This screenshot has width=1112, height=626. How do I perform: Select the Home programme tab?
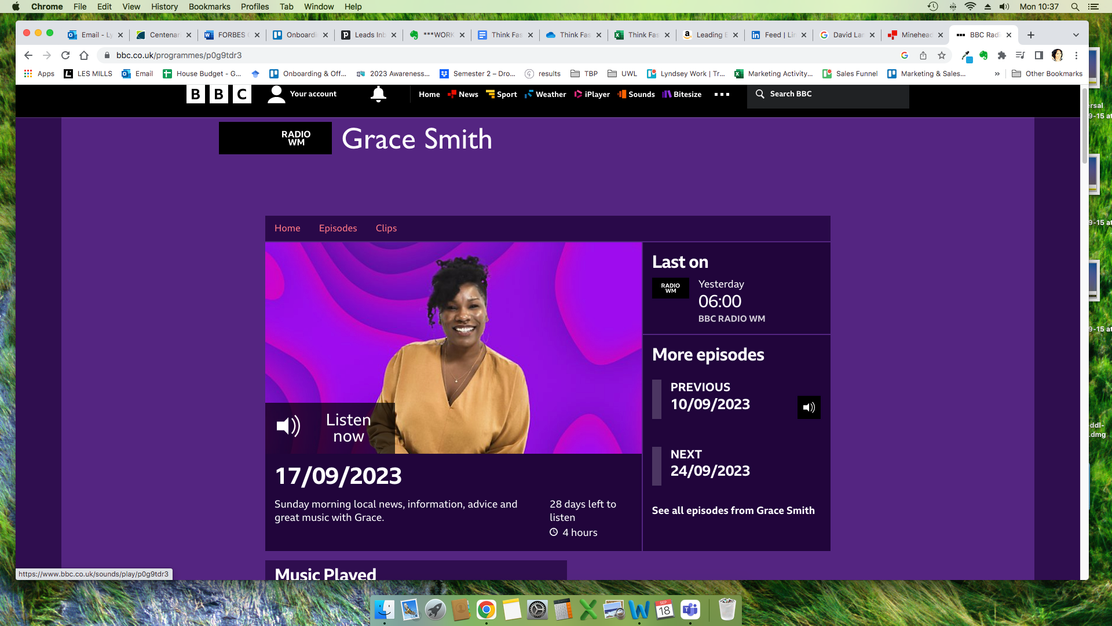point(287,228)
